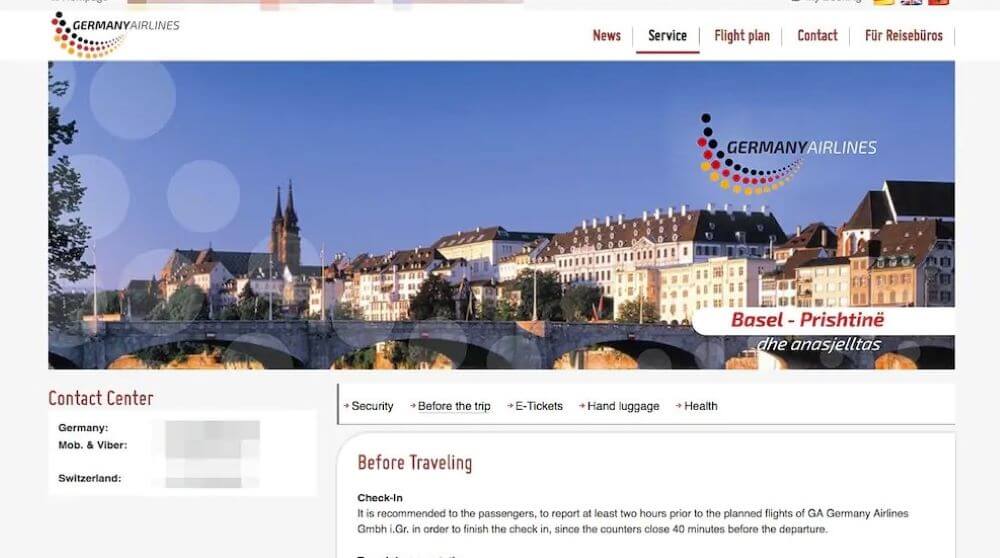Screen dimensions: 1000x558
Task: Open the Contact page in navigation
Action: (x=817, y=36)
